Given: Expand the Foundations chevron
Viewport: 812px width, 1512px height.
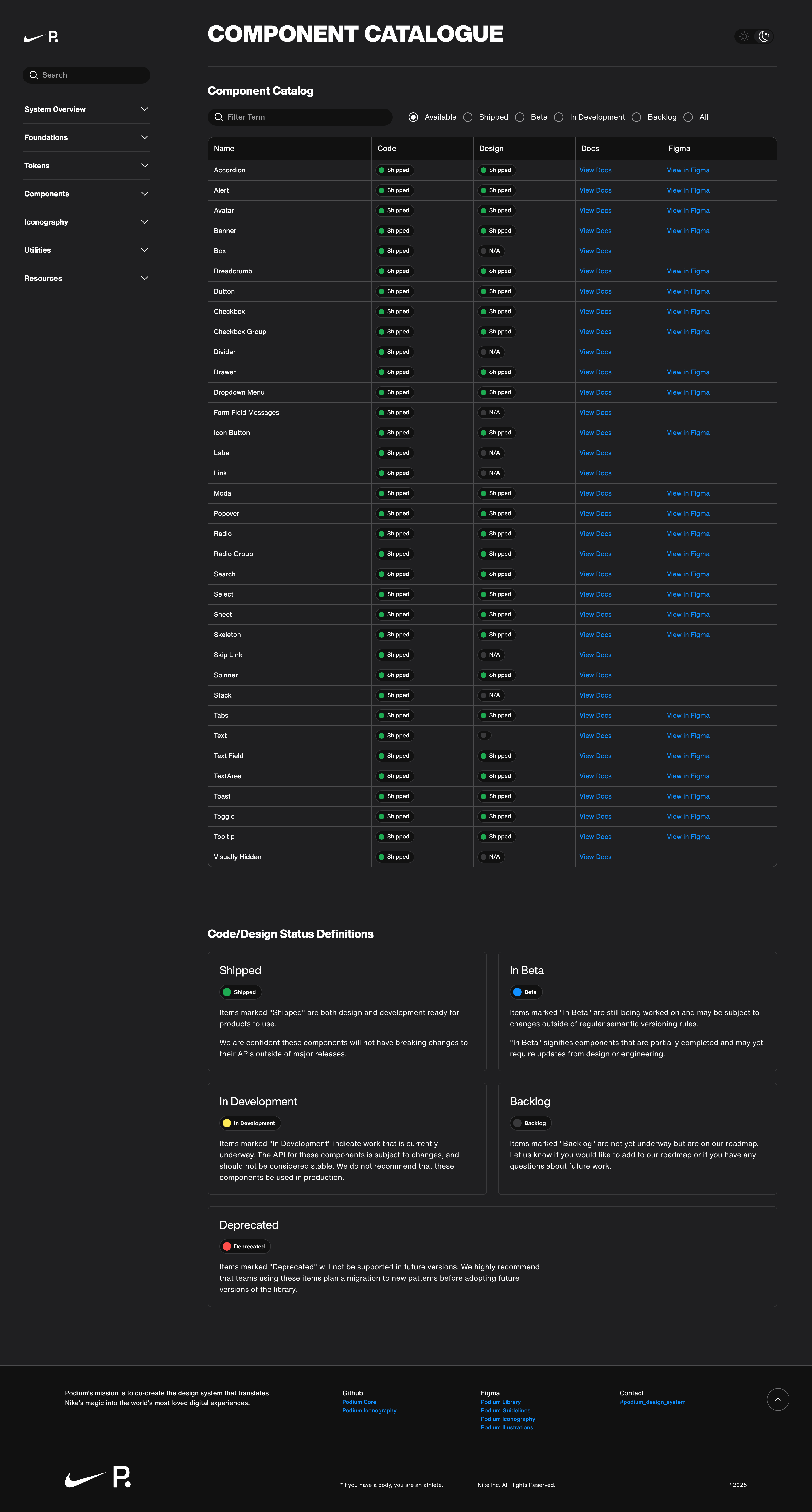Looking at the screenshot, I should [144, 137].
